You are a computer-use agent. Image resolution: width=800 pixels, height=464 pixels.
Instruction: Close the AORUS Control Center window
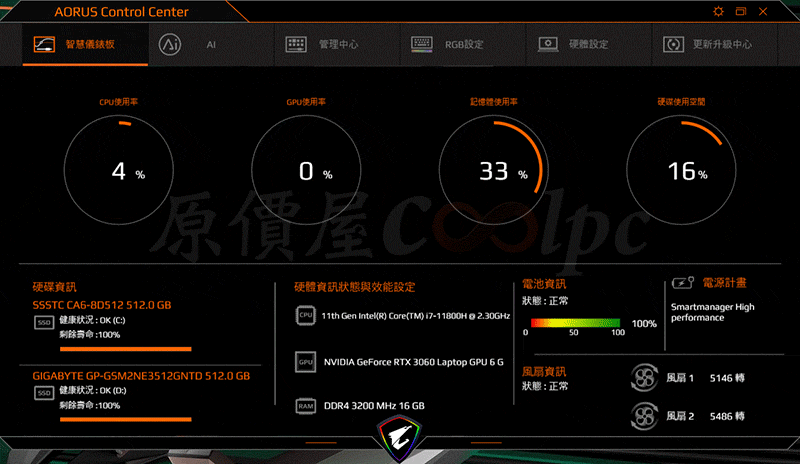[x=763, y=11]
